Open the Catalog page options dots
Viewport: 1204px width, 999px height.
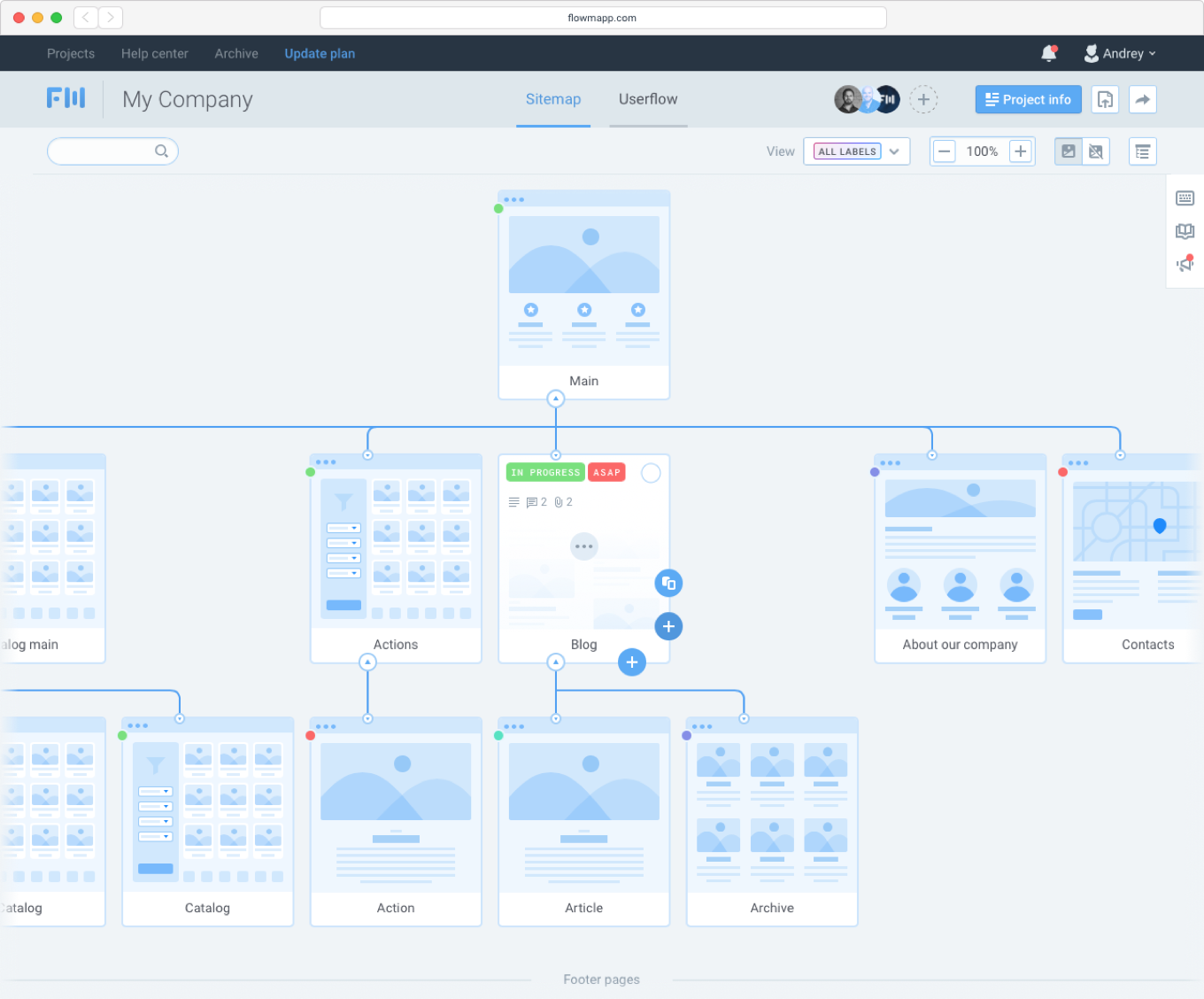click(x=137, y=725)
